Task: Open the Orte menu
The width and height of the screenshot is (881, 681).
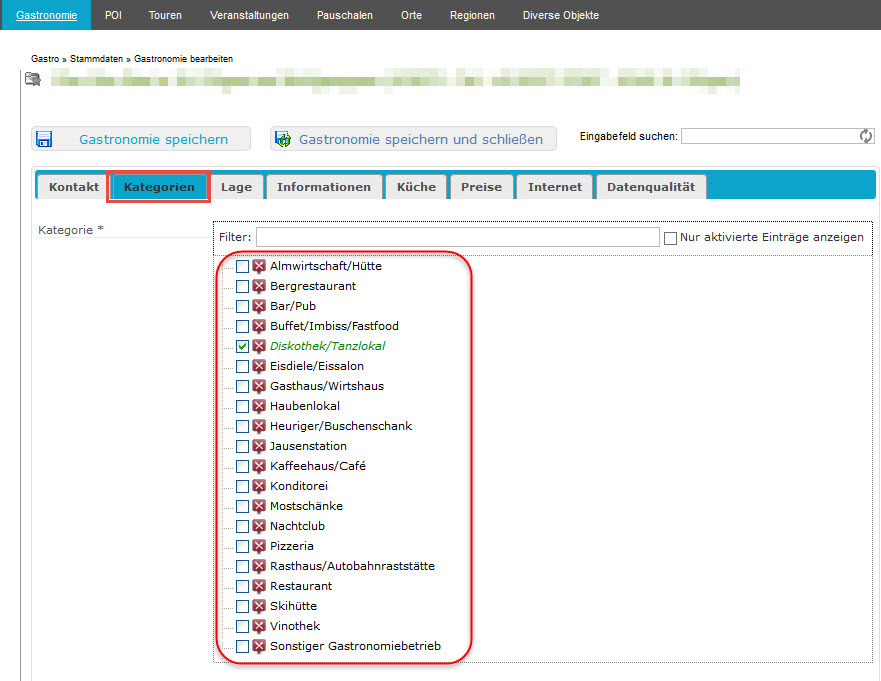Action: (x=411, y=15)
